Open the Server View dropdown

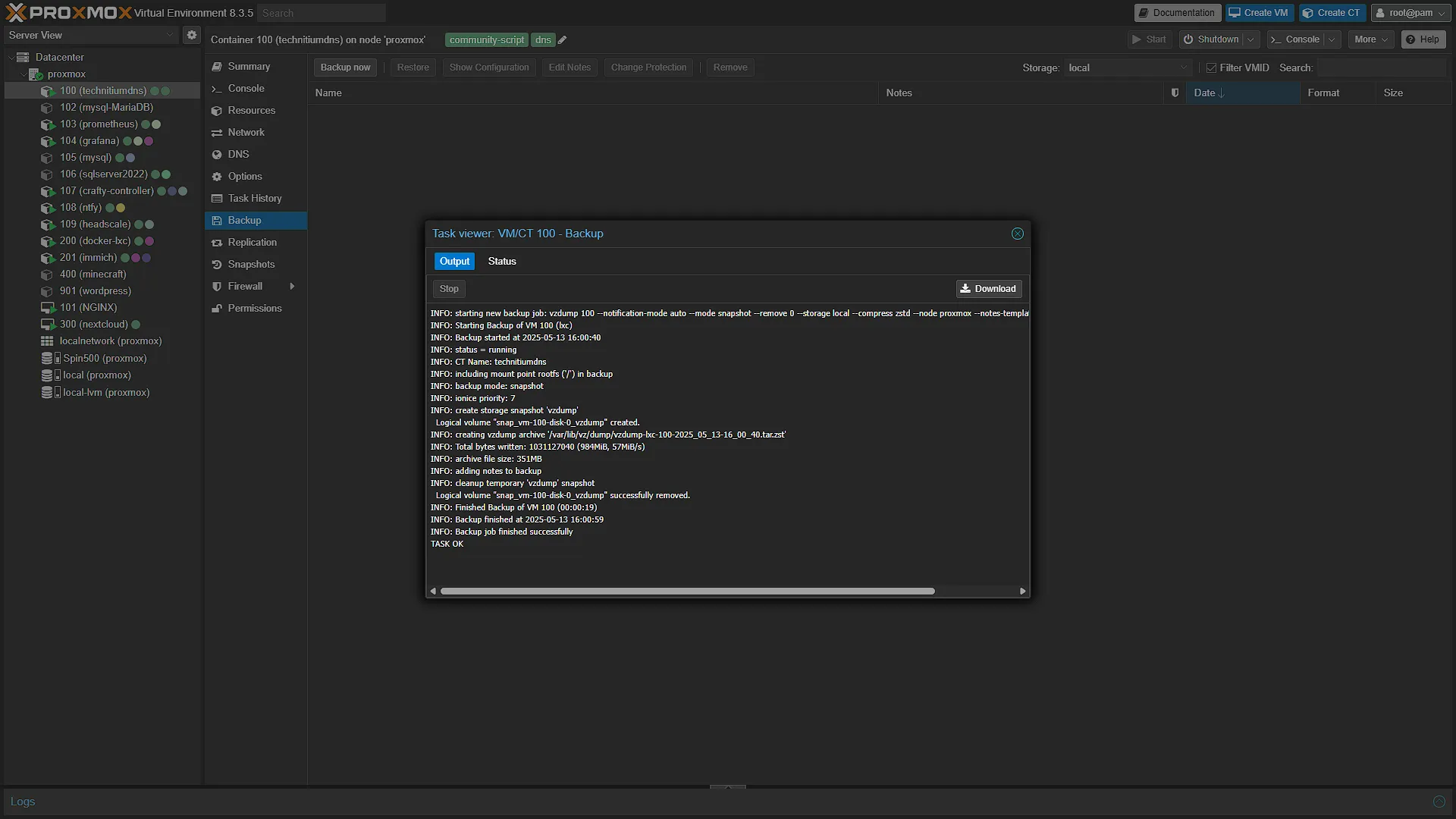pyautogui.click(x=91, y=36)
